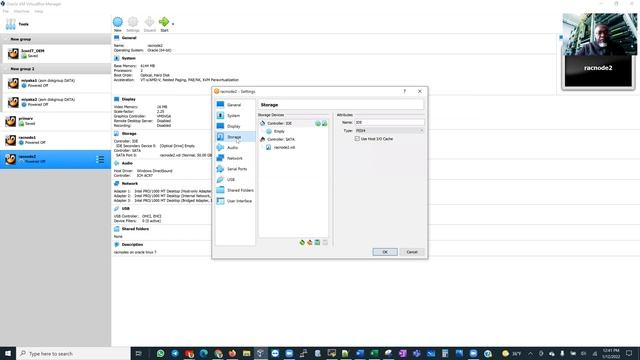
Task: Click the racnode2 preview thumbnail
Action: click(598, 71)
